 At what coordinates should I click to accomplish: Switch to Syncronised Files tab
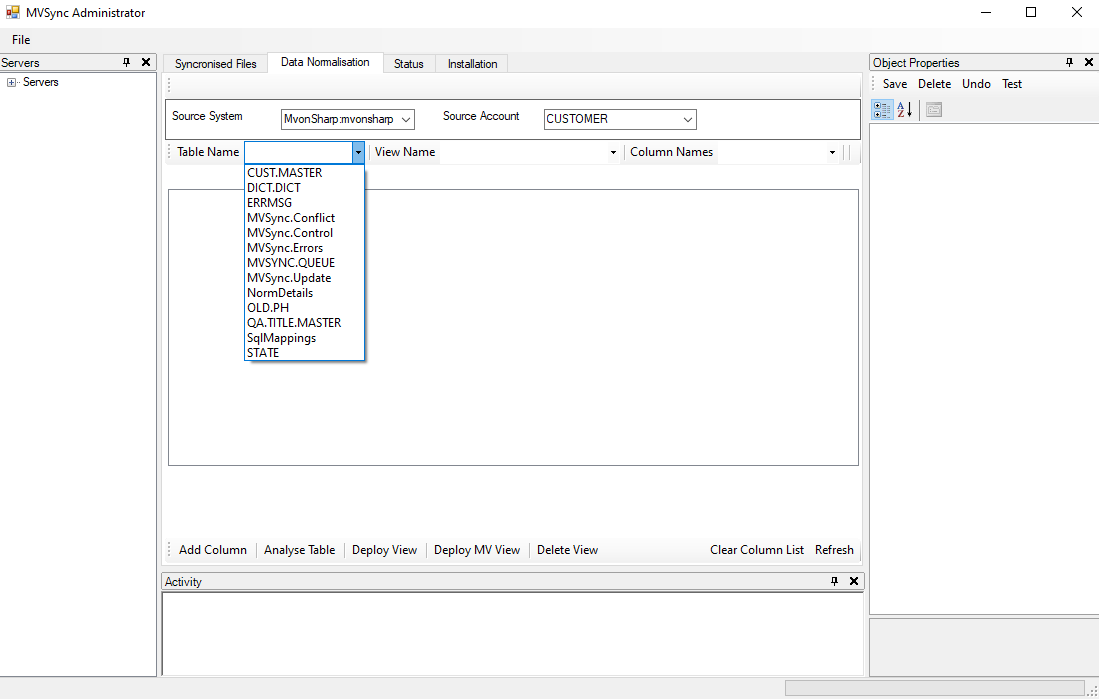tap(216, 64)
